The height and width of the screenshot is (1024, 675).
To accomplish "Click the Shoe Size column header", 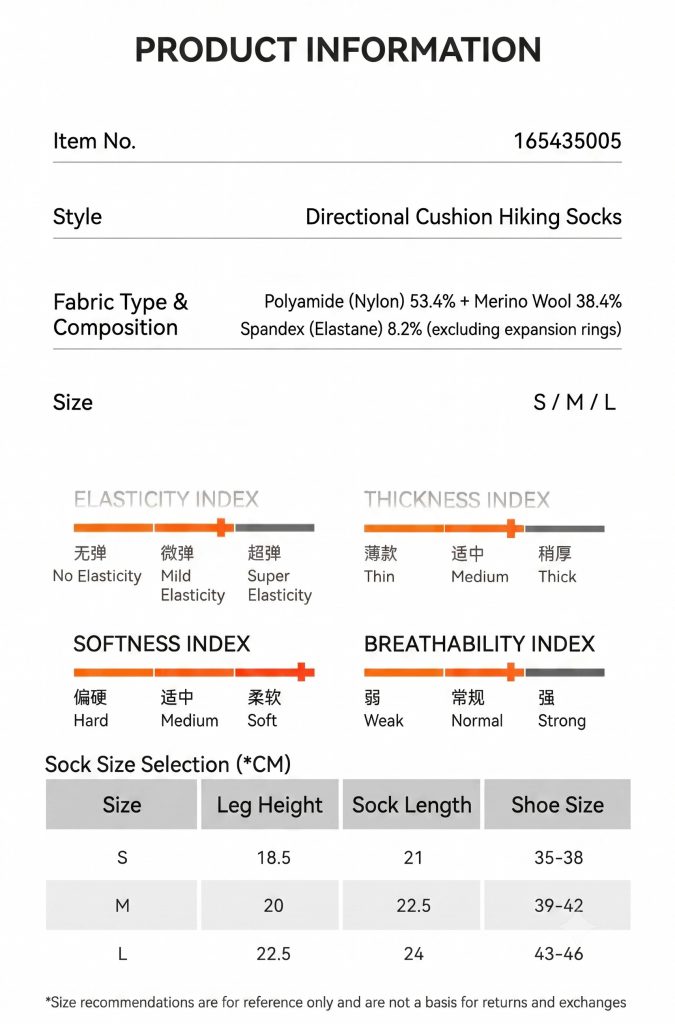I will click(557, 805).
